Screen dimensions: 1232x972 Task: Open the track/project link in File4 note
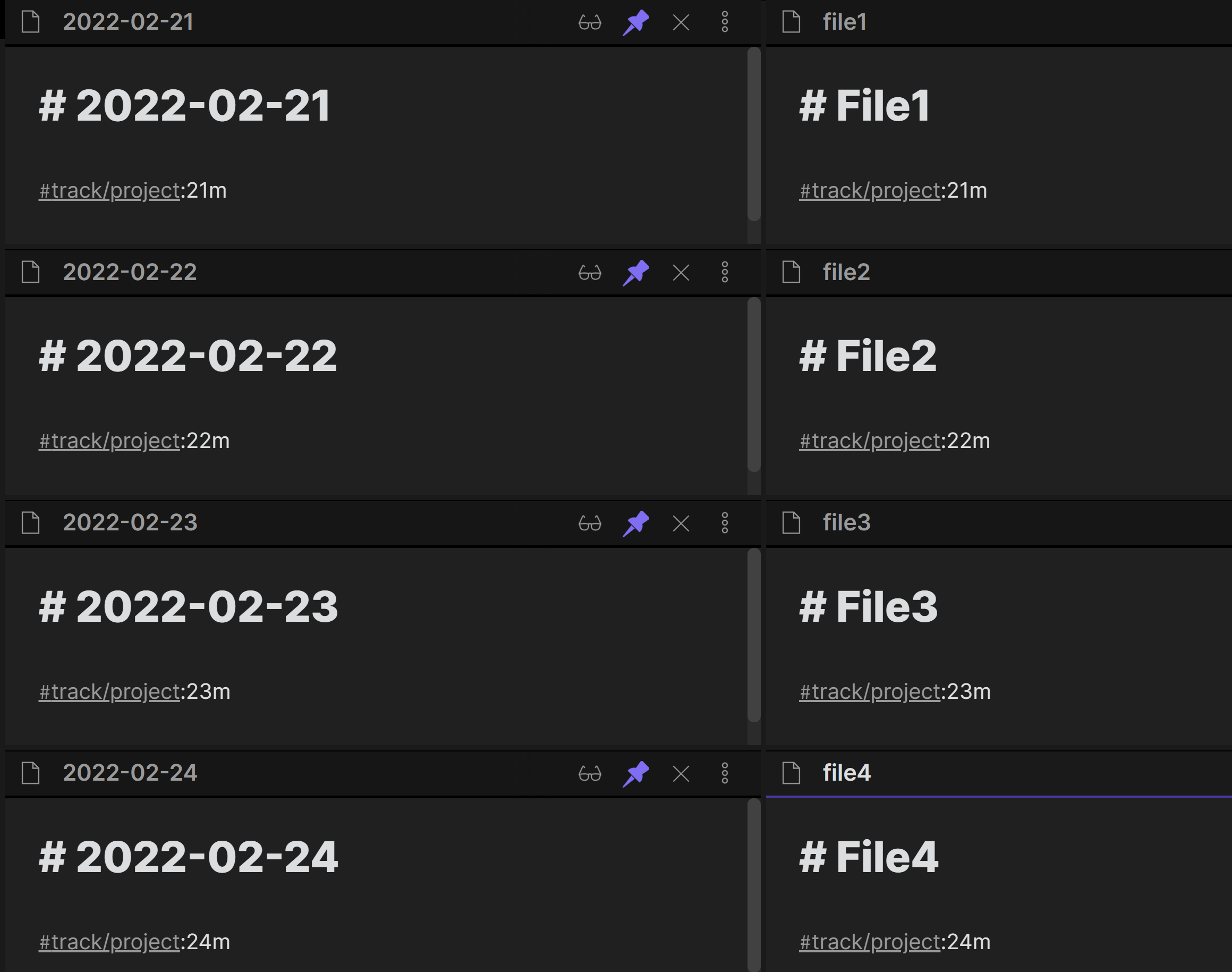(x=869, y=941)
